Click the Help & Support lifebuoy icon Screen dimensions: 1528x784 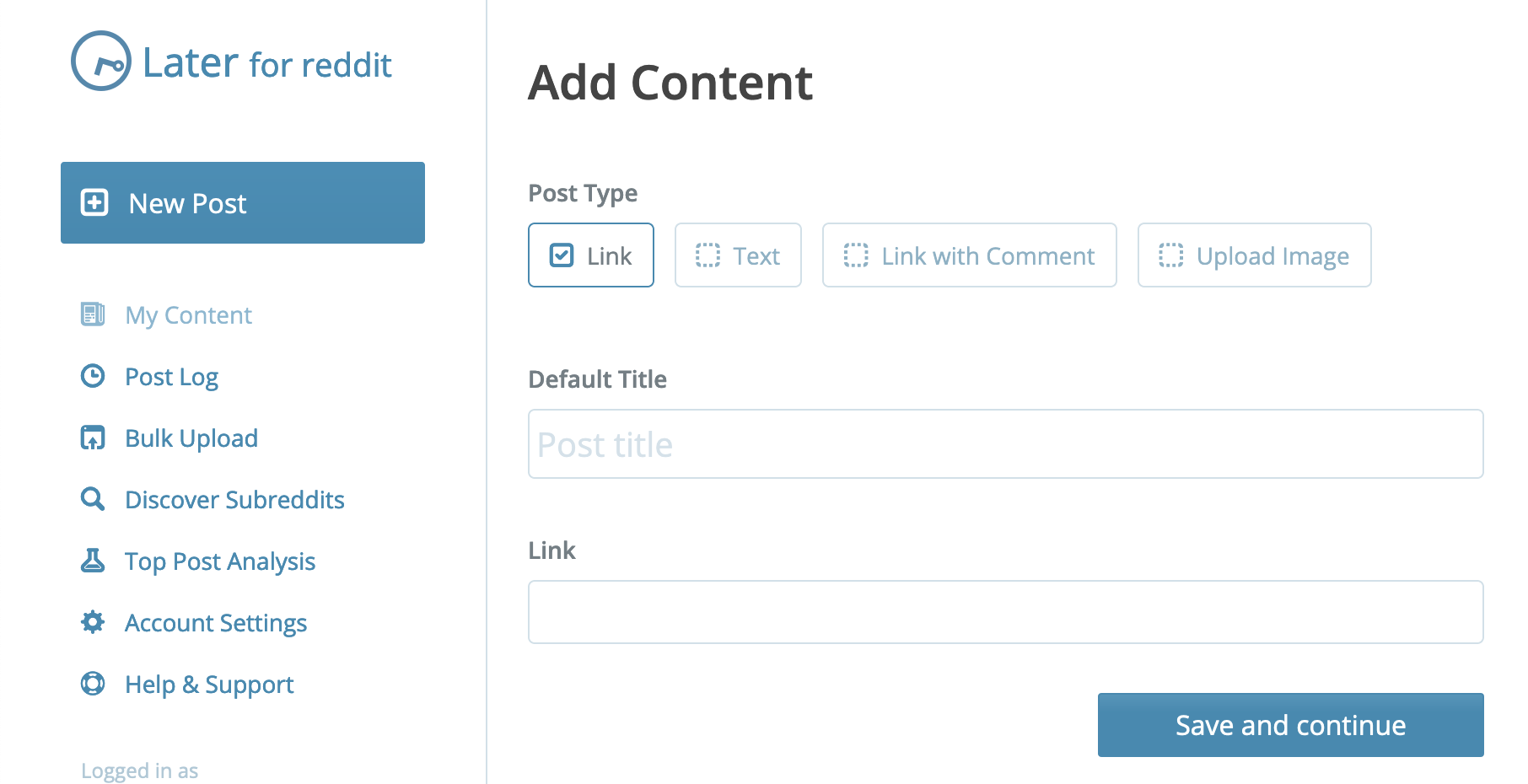point(93,684)
